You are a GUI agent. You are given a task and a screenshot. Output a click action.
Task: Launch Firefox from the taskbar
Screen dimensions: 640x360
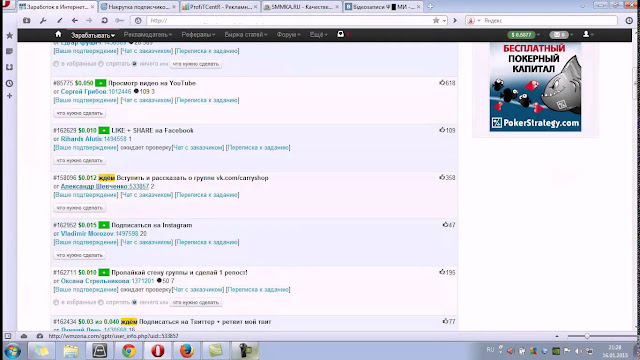187,351
